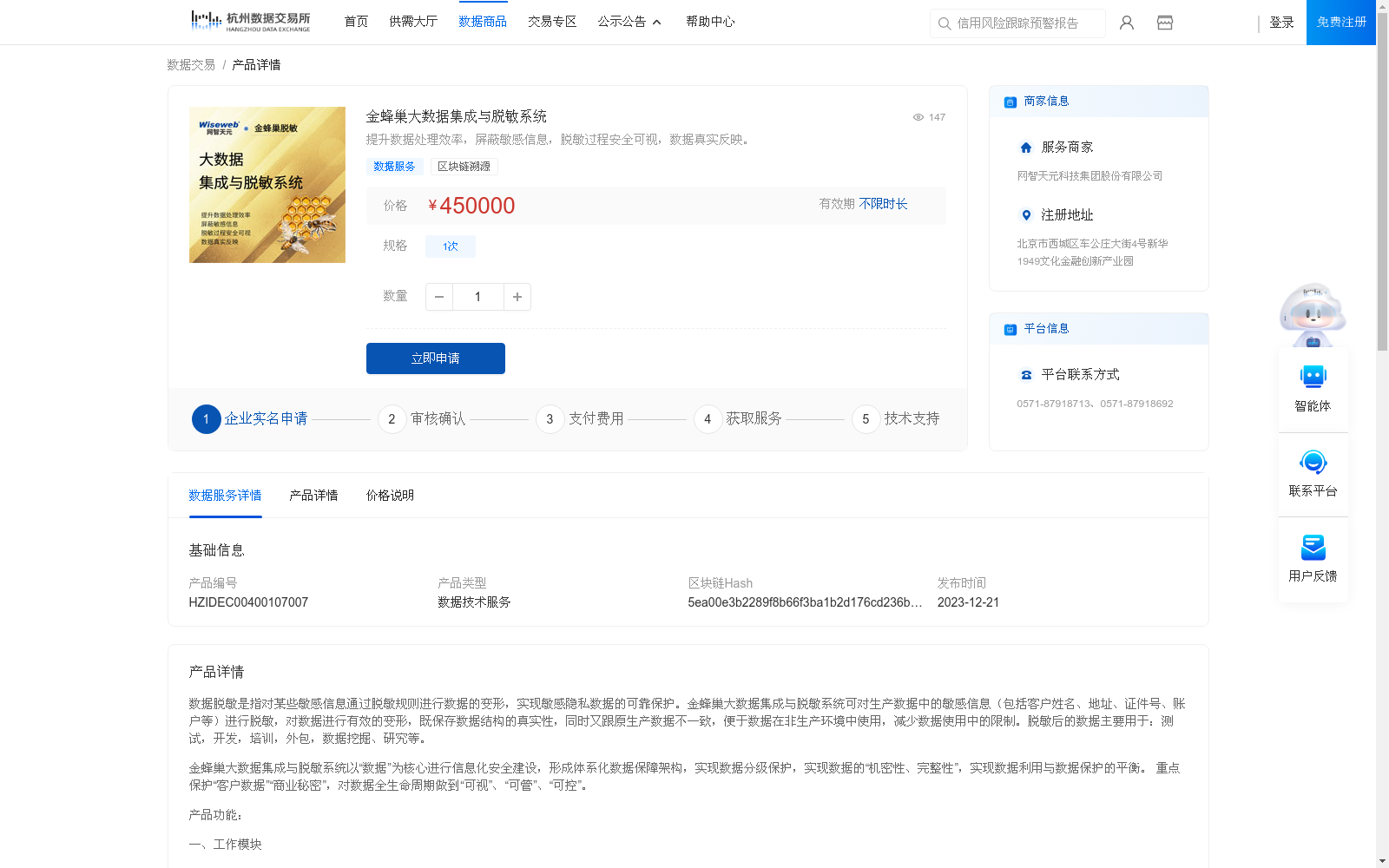
Task: Open the shop storefront icon in header
Action: click(x=1165, y=23)
